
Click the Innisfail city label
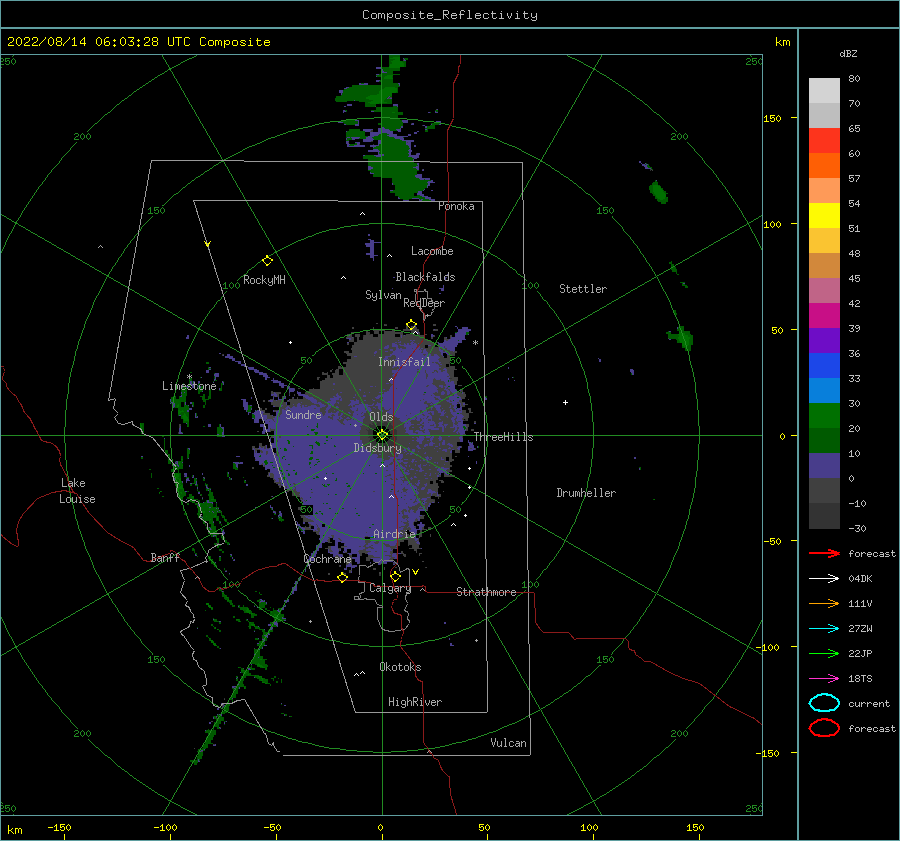pyautogui.click(x=404, y=362)
